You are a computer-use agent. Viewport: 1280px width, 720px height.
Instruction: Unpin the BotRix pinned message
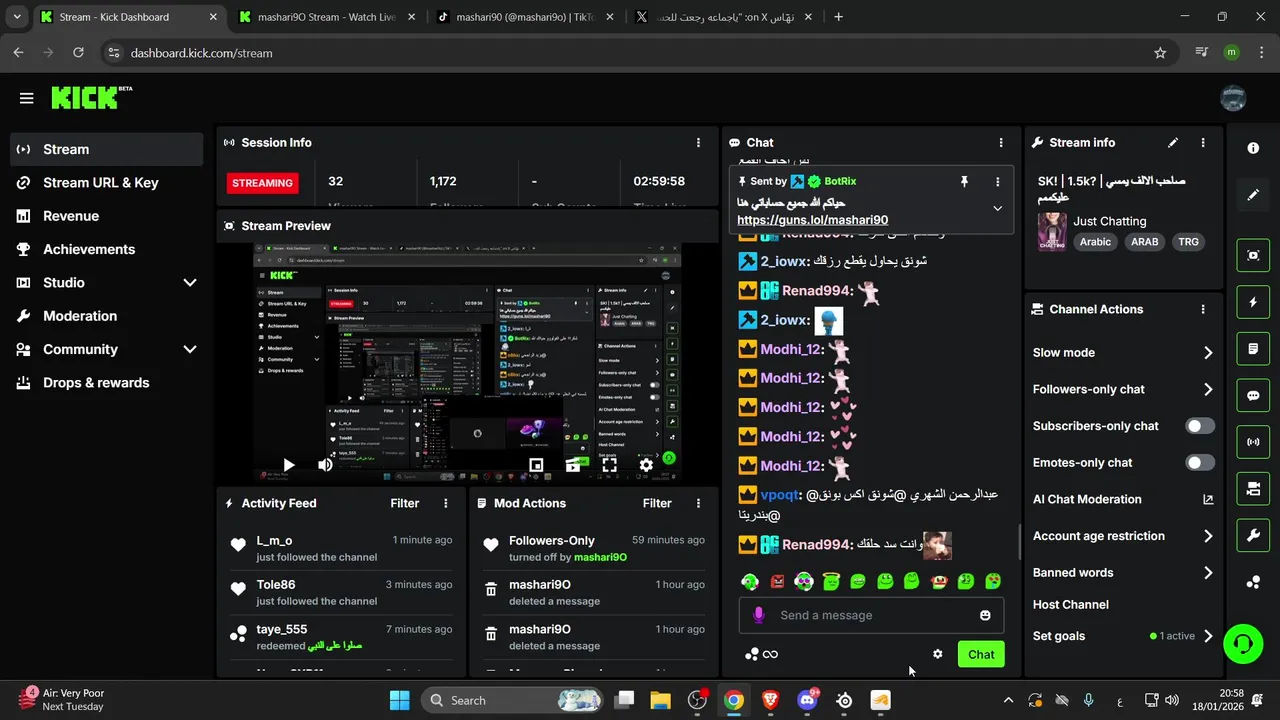964,182
